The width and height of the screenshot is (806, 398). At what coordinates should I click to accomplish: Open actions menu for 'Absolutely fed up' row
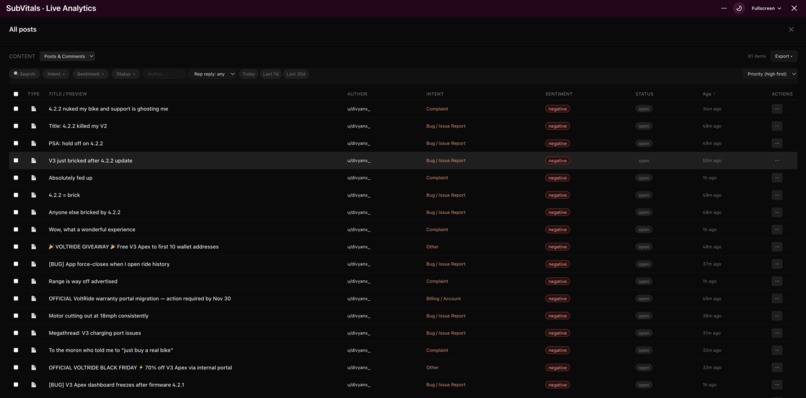pyautogui.click(x=777, y=178)
